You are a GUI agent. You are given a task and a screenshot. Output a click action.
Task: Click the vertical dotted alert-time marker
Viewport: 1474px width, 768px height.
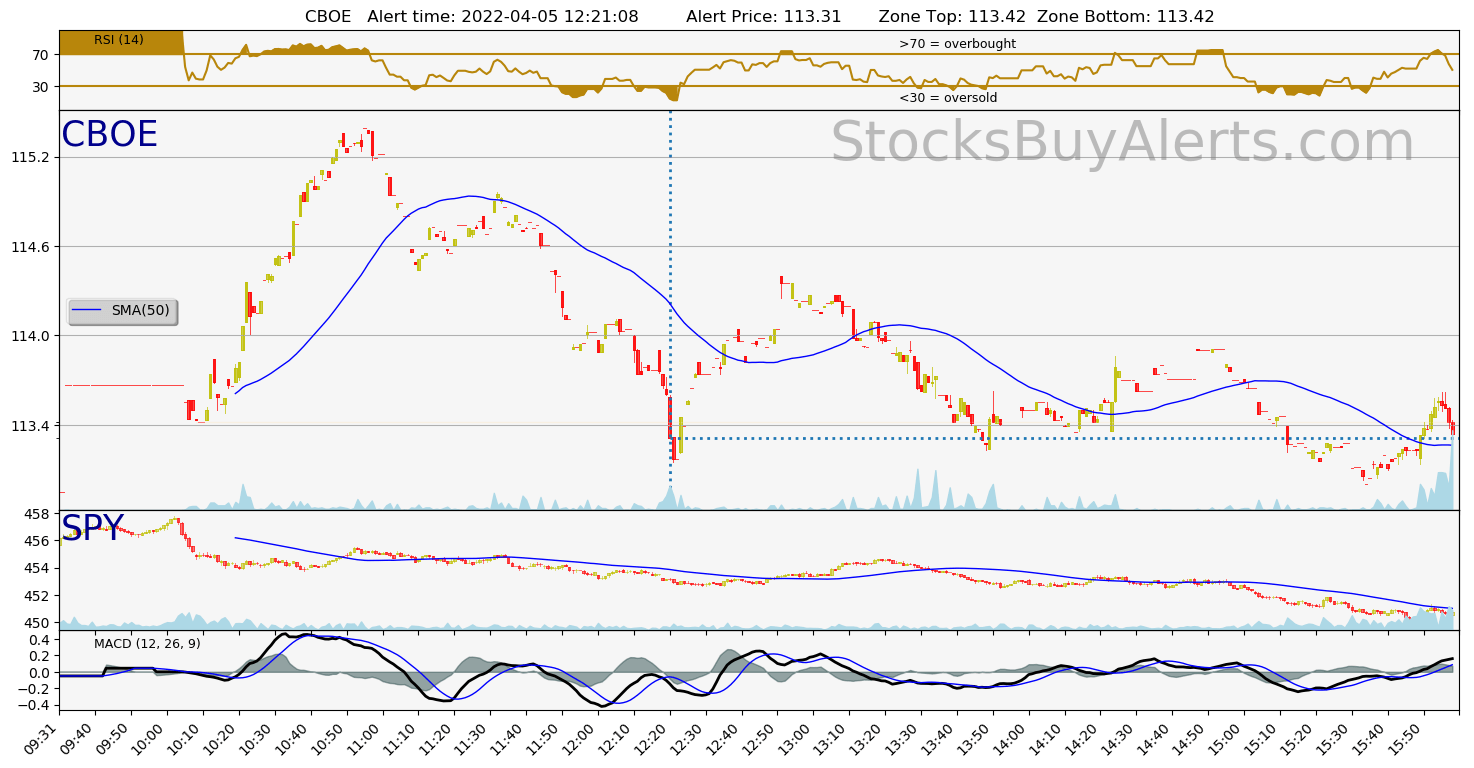tap(670, 310)
